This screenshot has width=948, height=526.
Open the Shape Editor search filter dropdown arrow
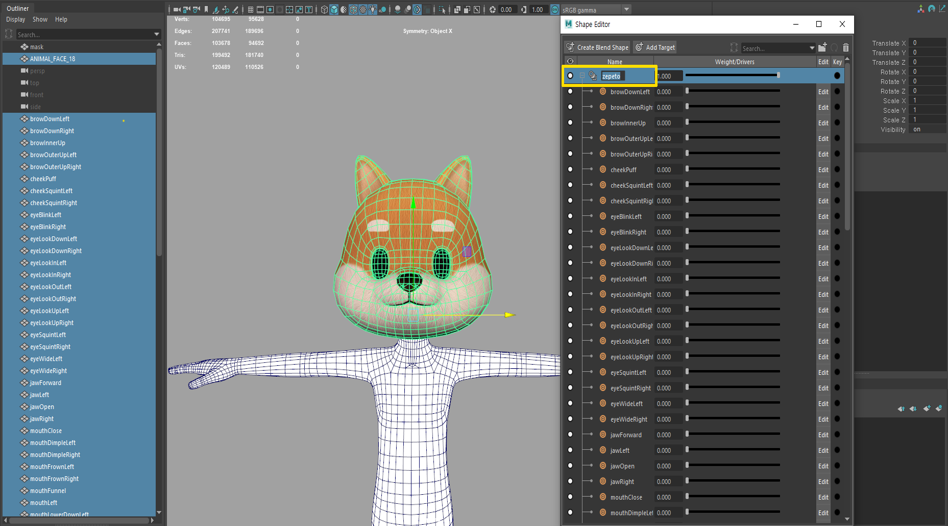[811, 48]
